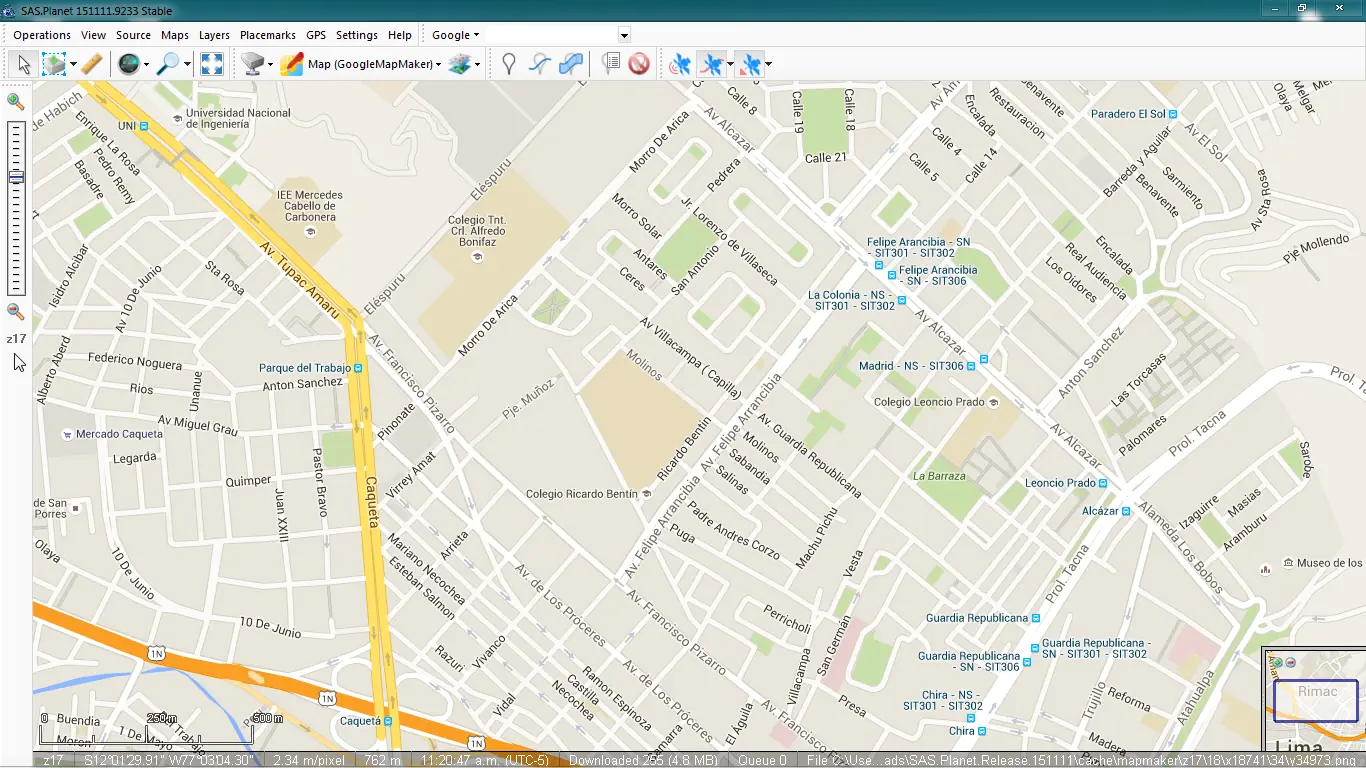Open the Help menu

point(400,35)
